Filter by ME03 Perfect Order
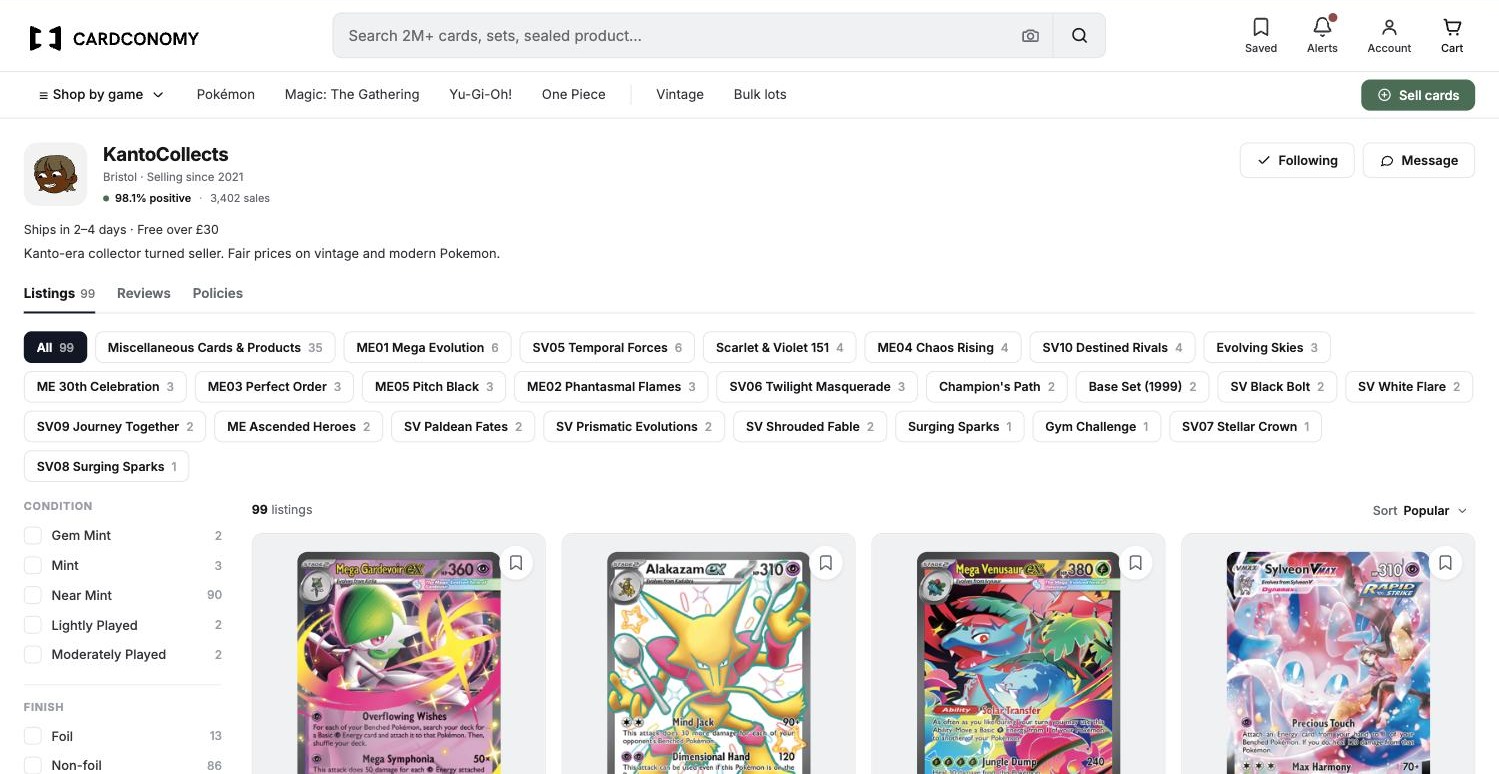Screen dimensions: 1499x774 click(x=274, y=386)
